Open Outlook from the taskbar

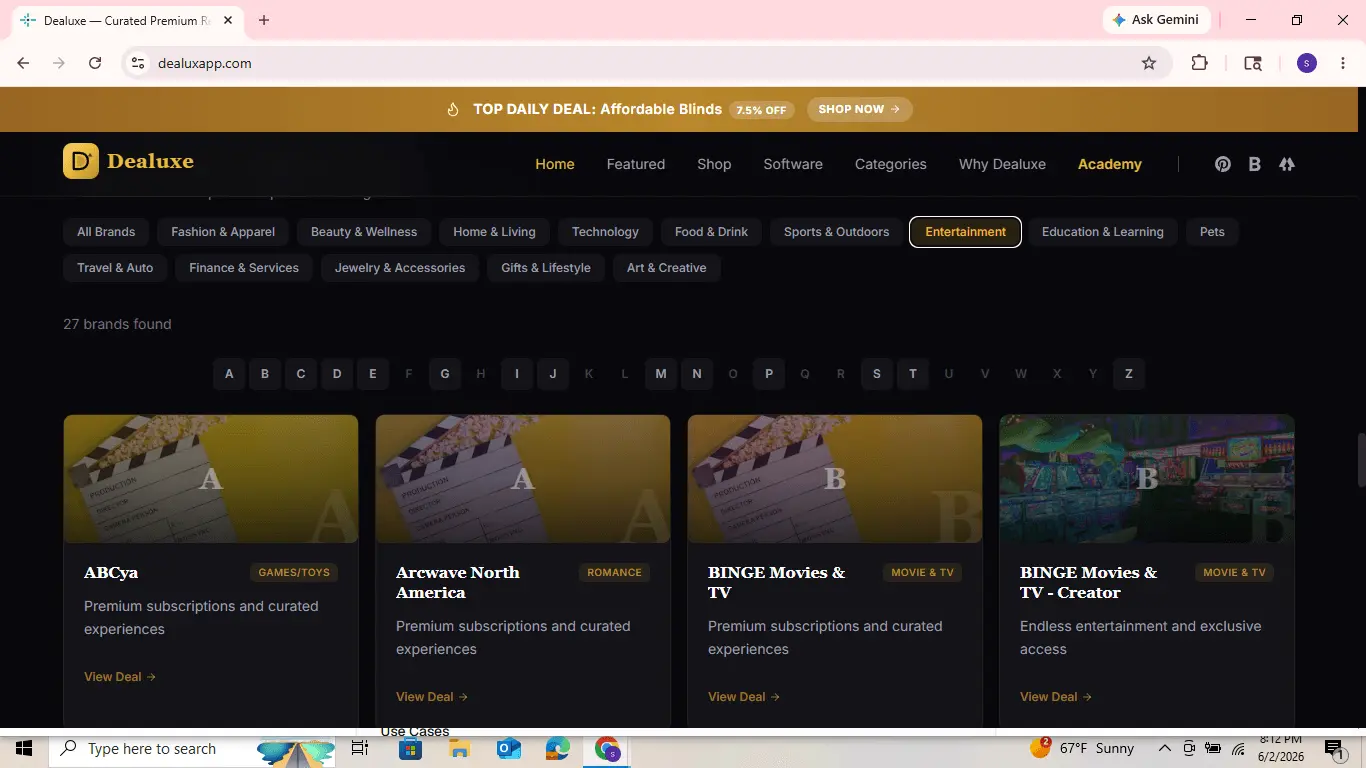(508, 748)
